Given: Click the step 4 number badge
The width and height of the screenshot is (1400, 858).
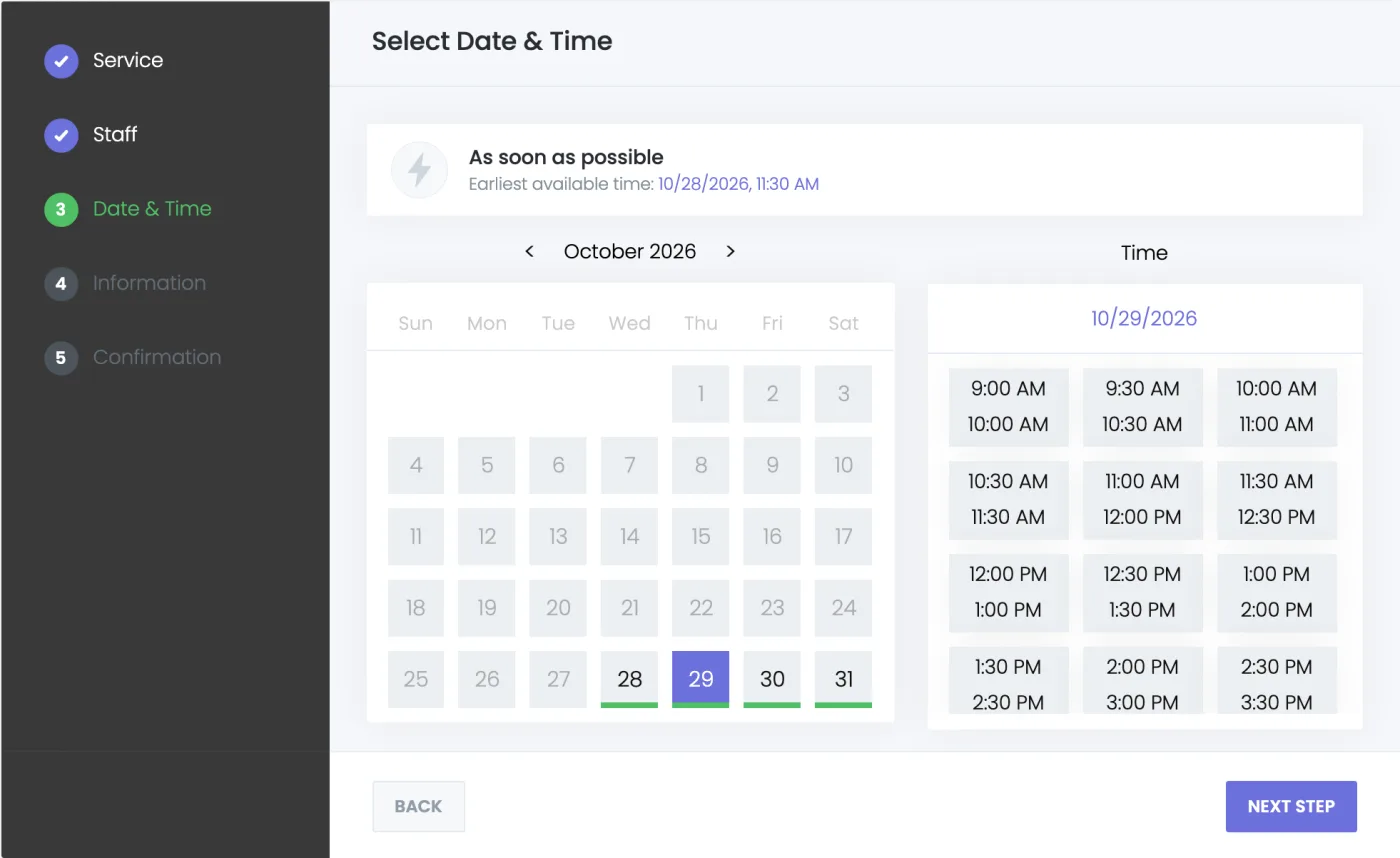Looking at the screenshot, I should [x=61, y=283].
